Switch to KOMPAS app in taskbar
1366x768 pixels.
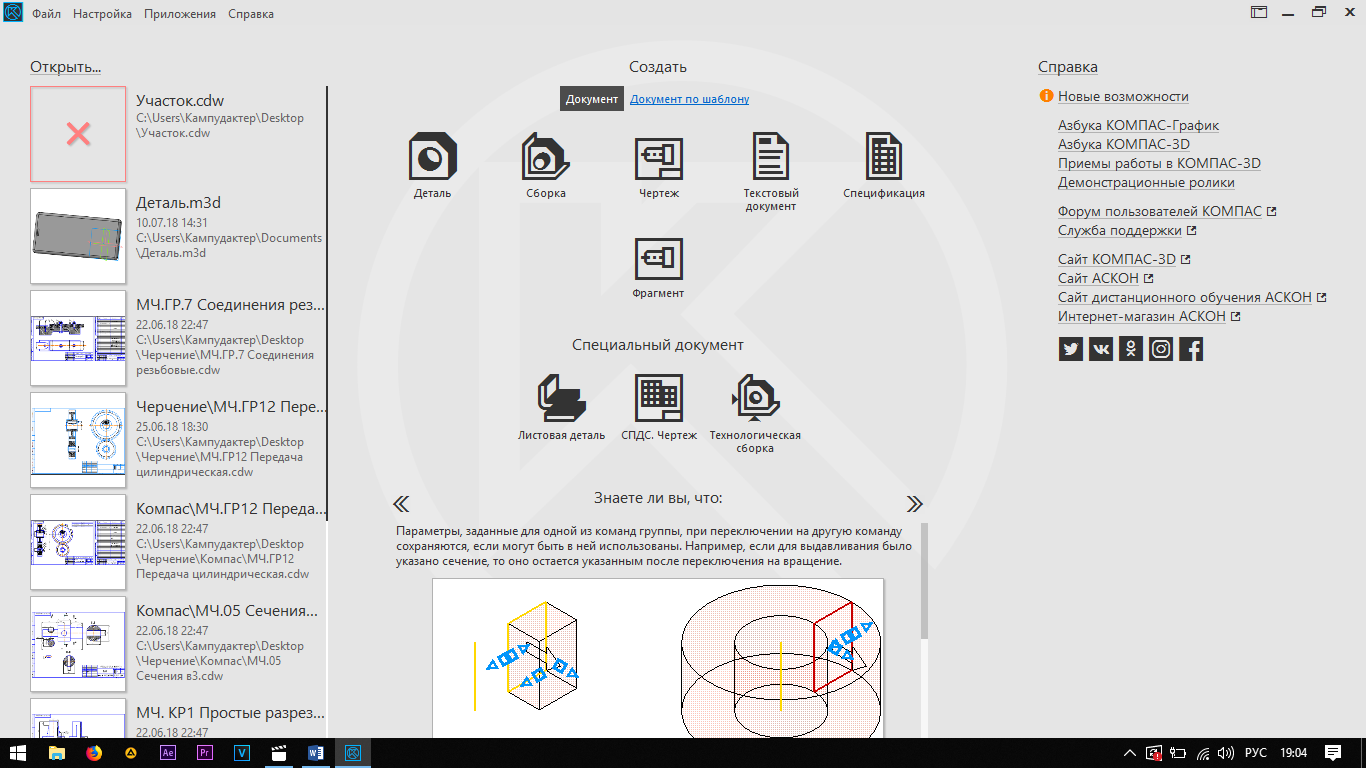pyautogui.click(x=352, y=753)
